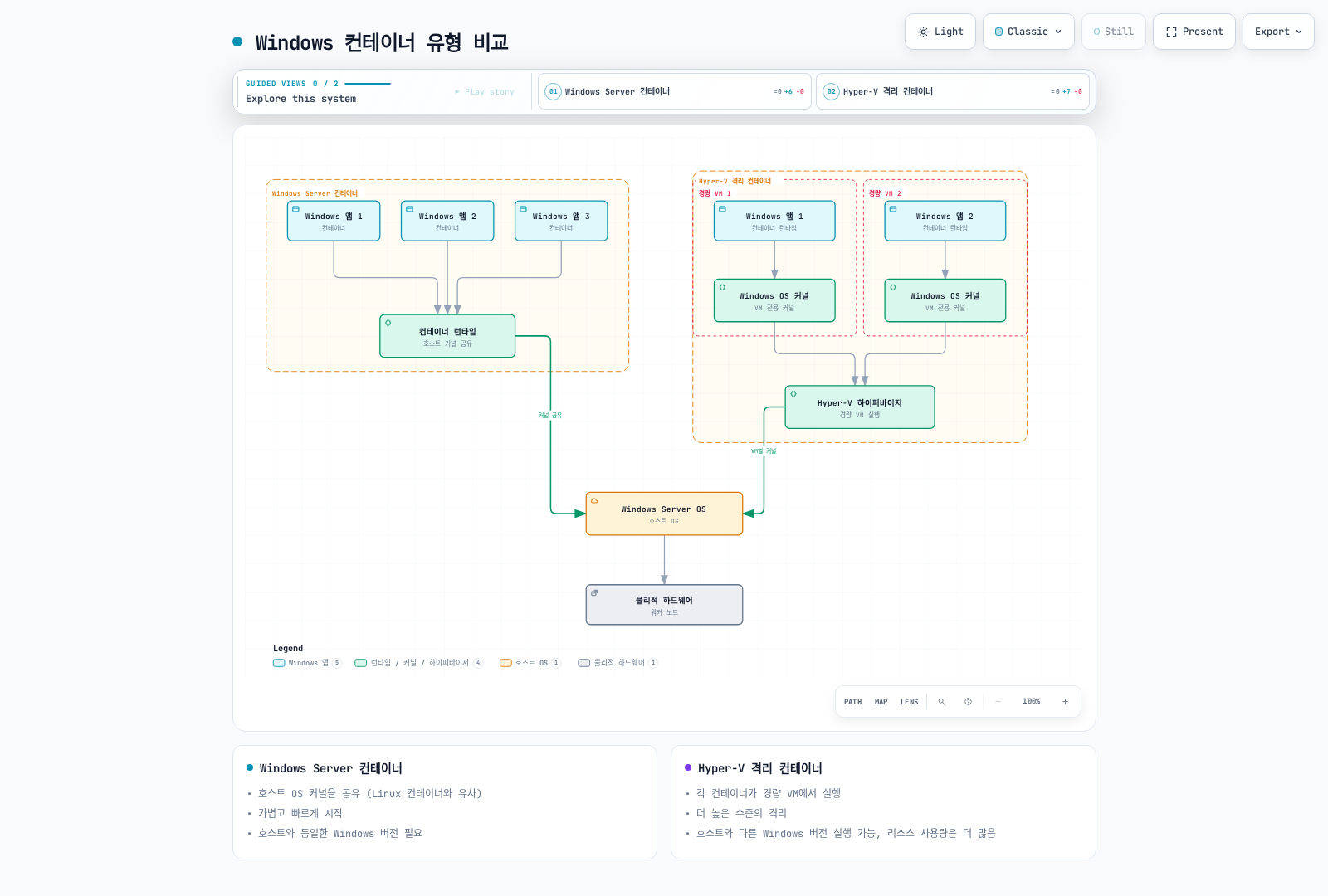
Task: Click the Hyper-V 격리 컨테이너 summary card heading
Action: 760,768
